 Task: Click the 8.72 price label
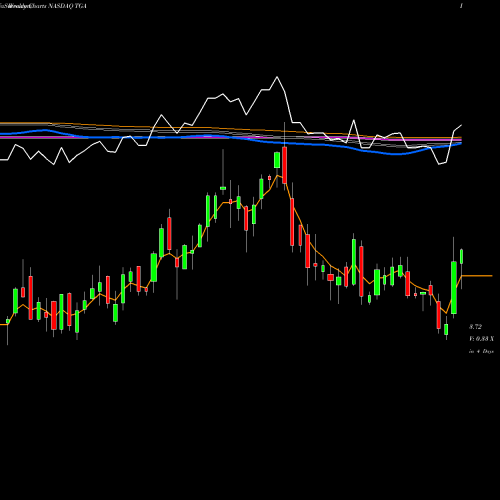pos(475,327)
